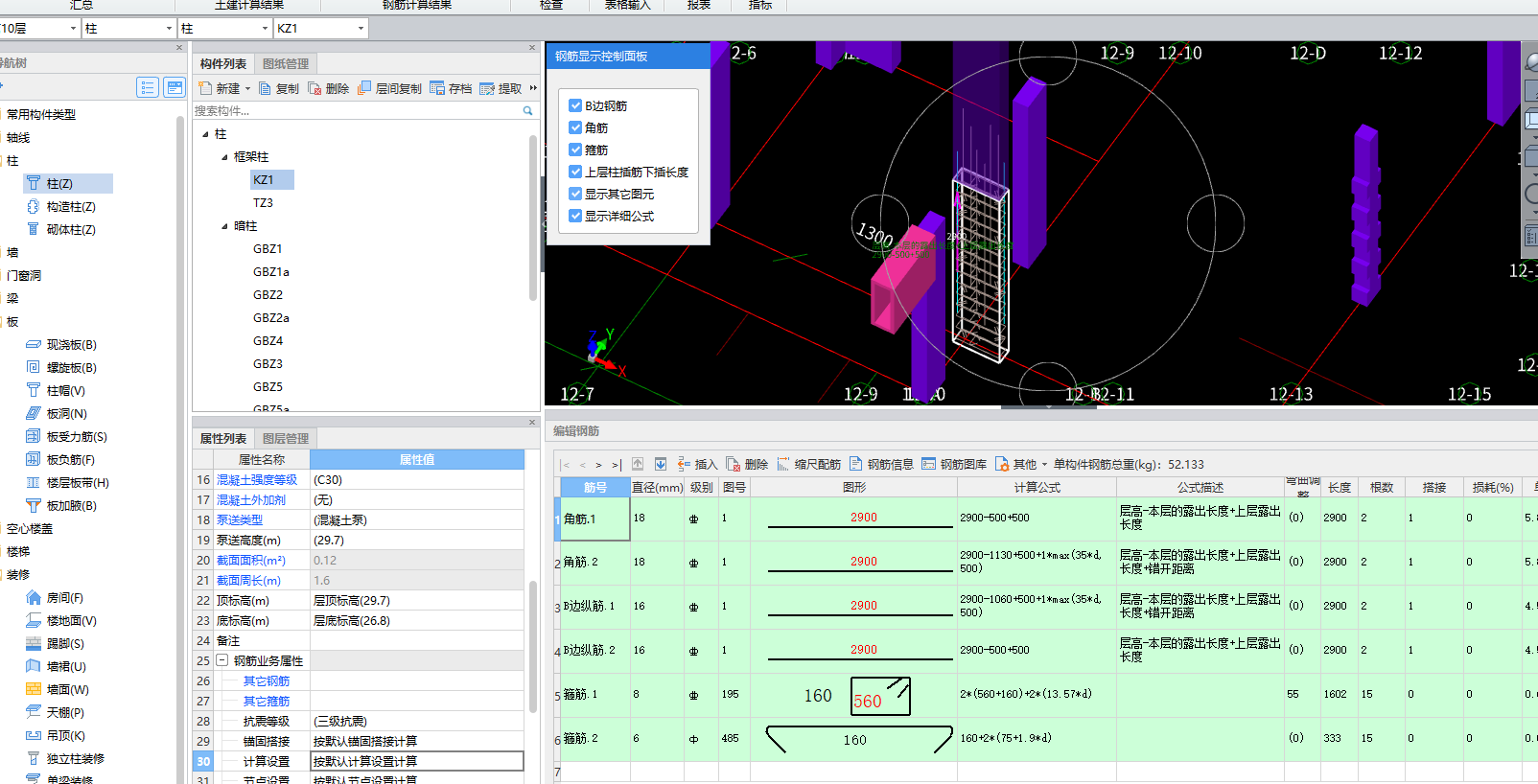Click the 删除 icon in component list toolbar
This screenshot has height=784, width=1538.
315,88
